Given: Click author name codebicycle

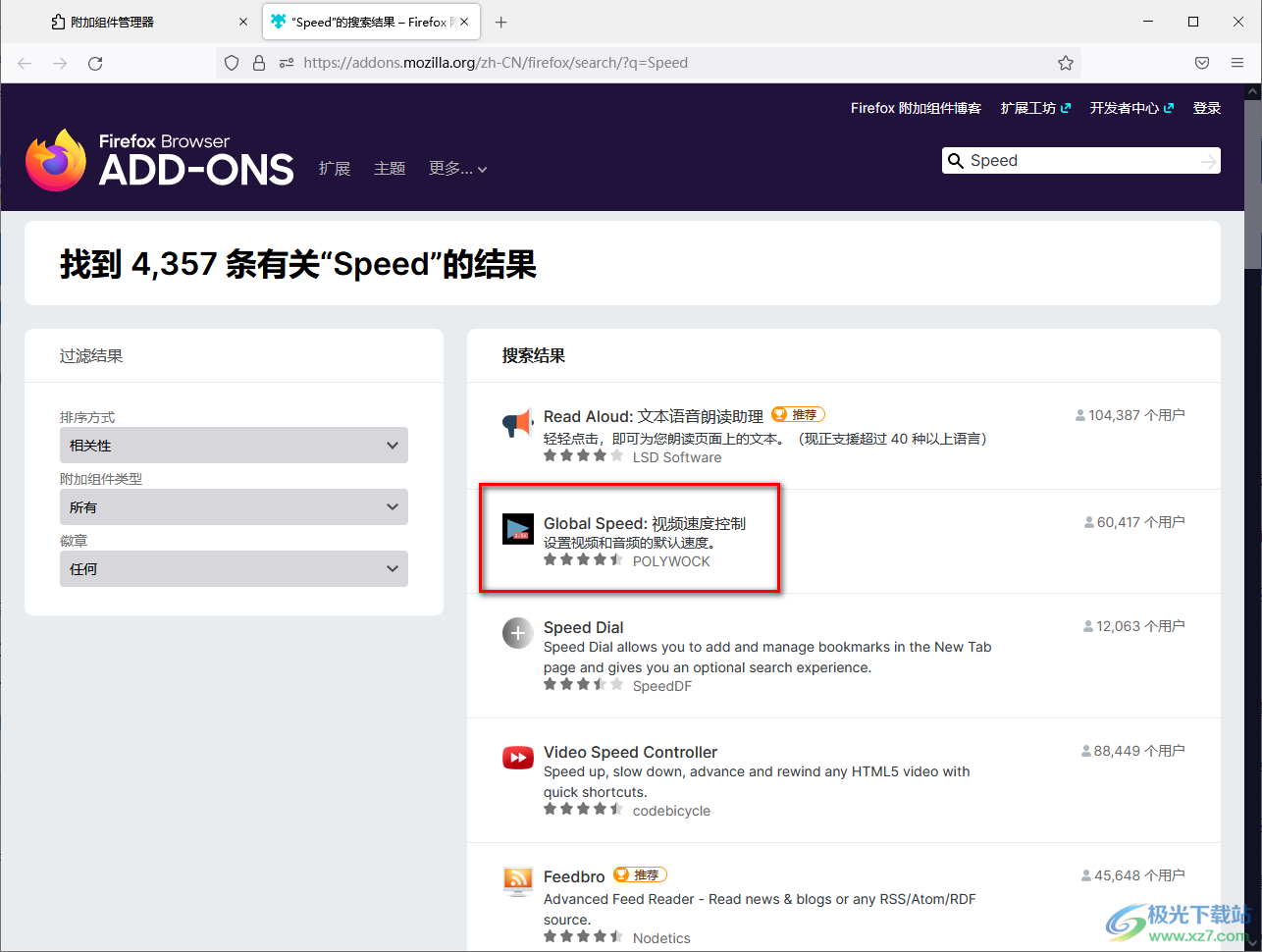Looking at the screenshot, I should (671, 811).
